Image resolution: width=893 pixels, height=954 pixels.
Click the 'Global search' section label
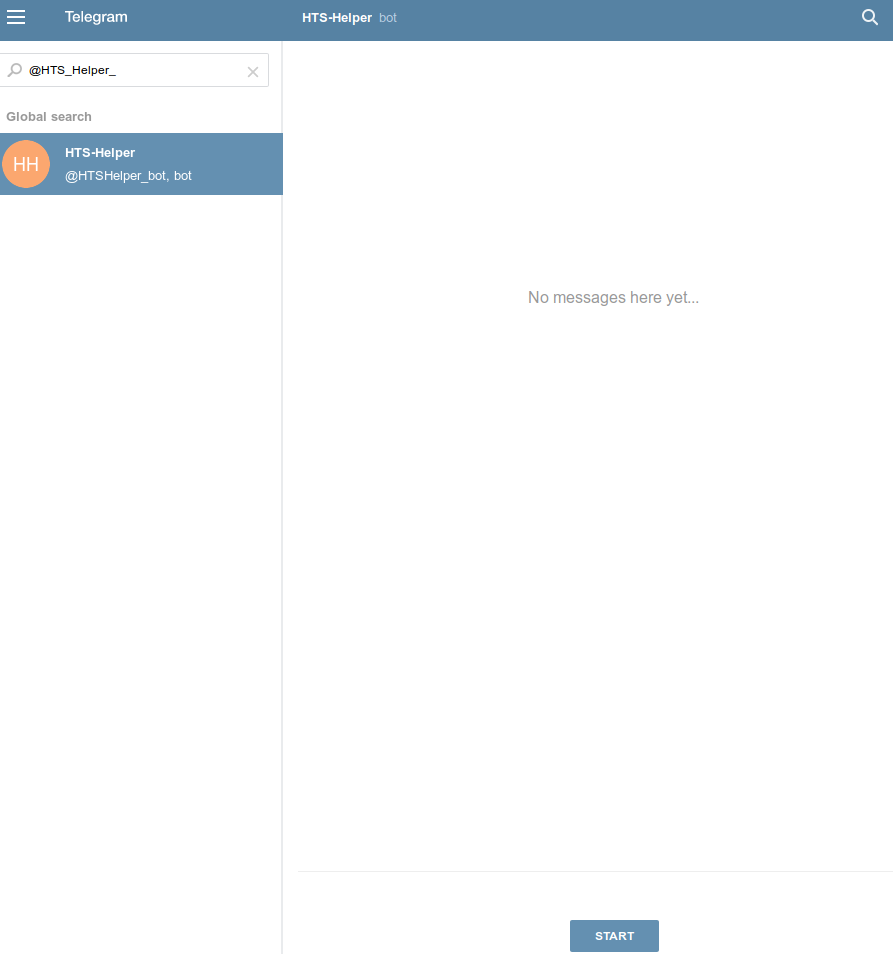pyautogui.click(x=49, y=116)
